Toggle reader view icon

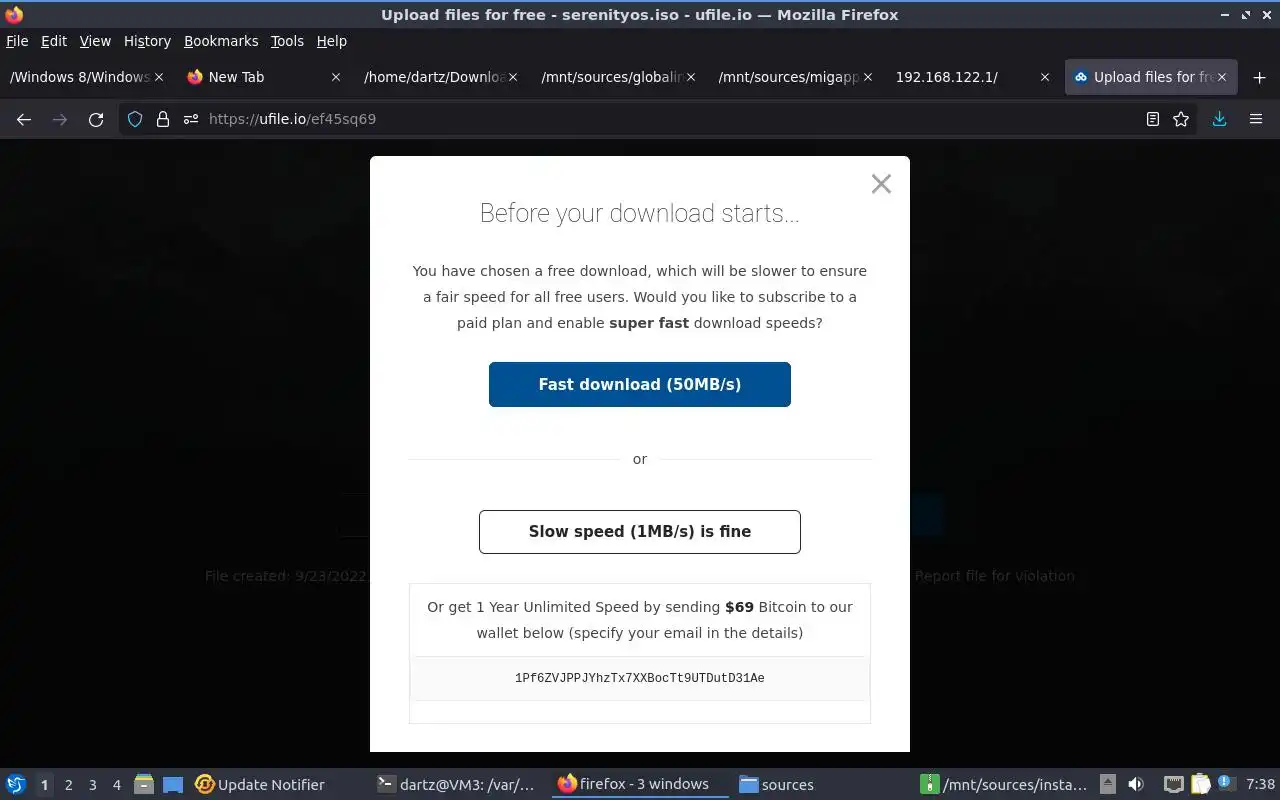[x=1153, y=119]
